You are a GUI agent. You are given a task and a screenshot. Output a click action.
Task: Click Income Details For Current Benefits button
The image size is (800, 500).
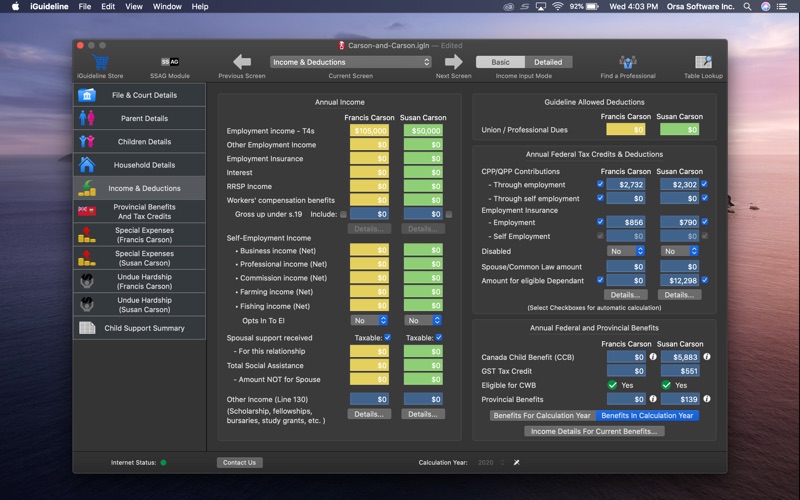coord(594,432)
